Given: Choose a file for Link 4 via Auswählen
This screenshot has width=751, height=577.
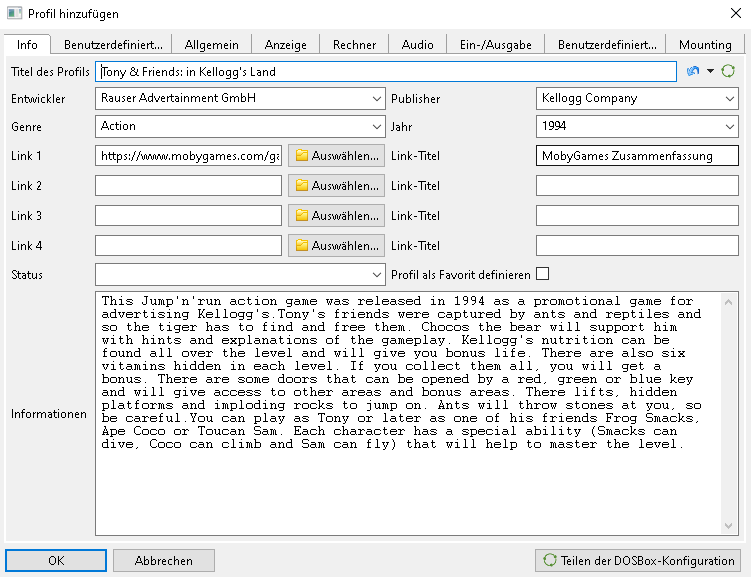Looking at the screenshot, I should 336,246.
